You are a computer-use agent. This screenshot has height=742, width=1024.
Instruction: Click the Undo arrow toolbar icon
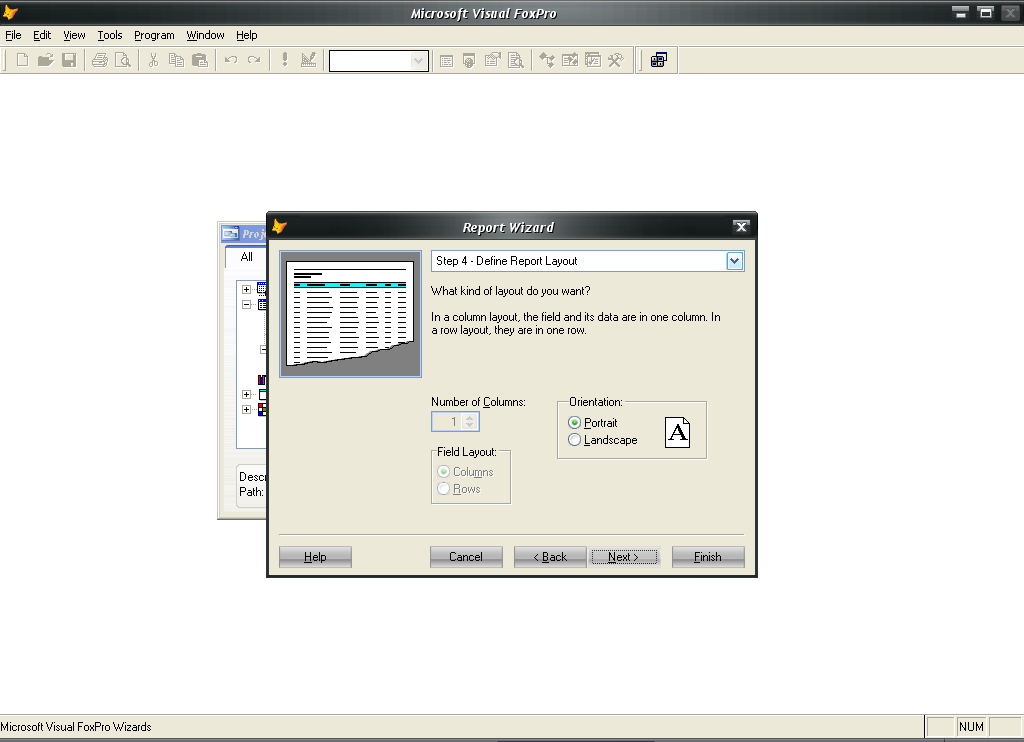(231, 61)
